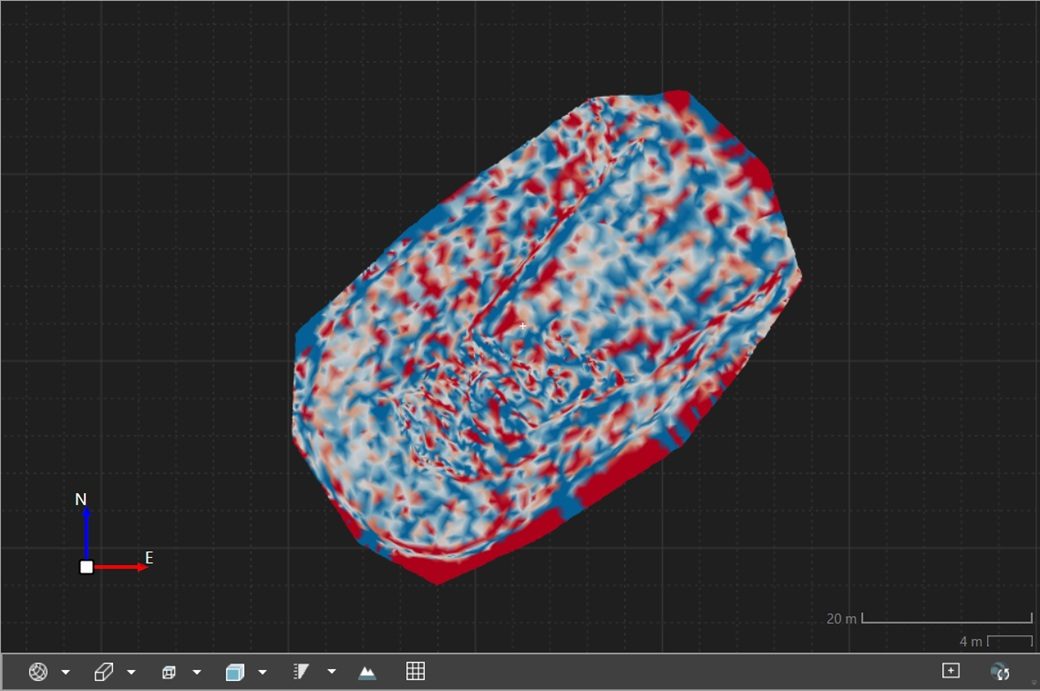Click the vertical scale ruler icon
Image resolution: width=1040 pixels, height=691 pixels.
[301, 672]
